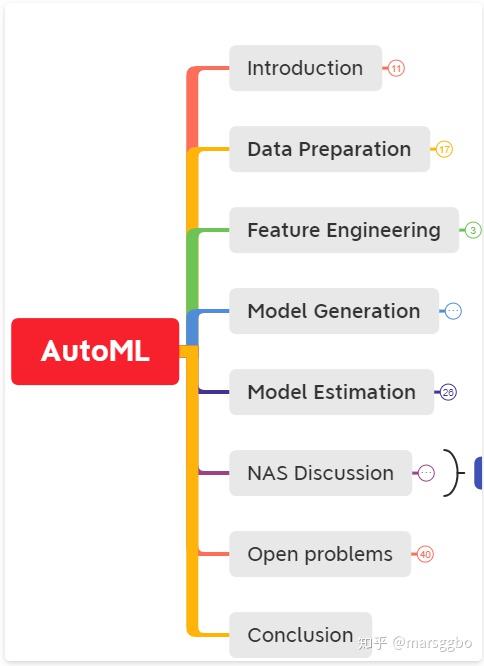Select the AutoML central root node

(95, 351)
